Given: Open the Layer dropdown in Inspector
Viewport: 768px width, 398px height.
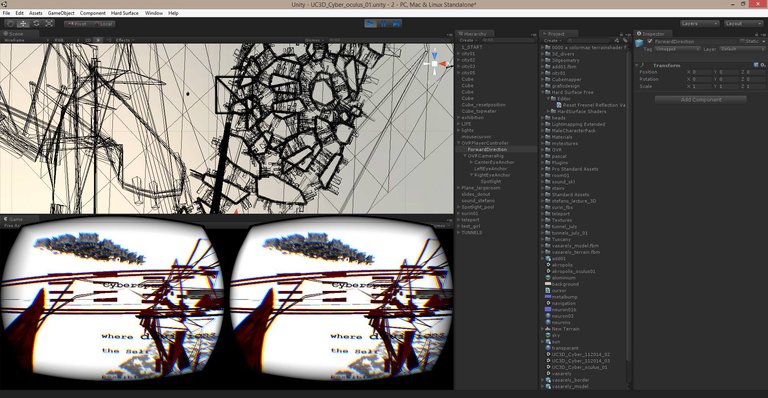Looking at the screenshot, I should click(x=743, y=49).
